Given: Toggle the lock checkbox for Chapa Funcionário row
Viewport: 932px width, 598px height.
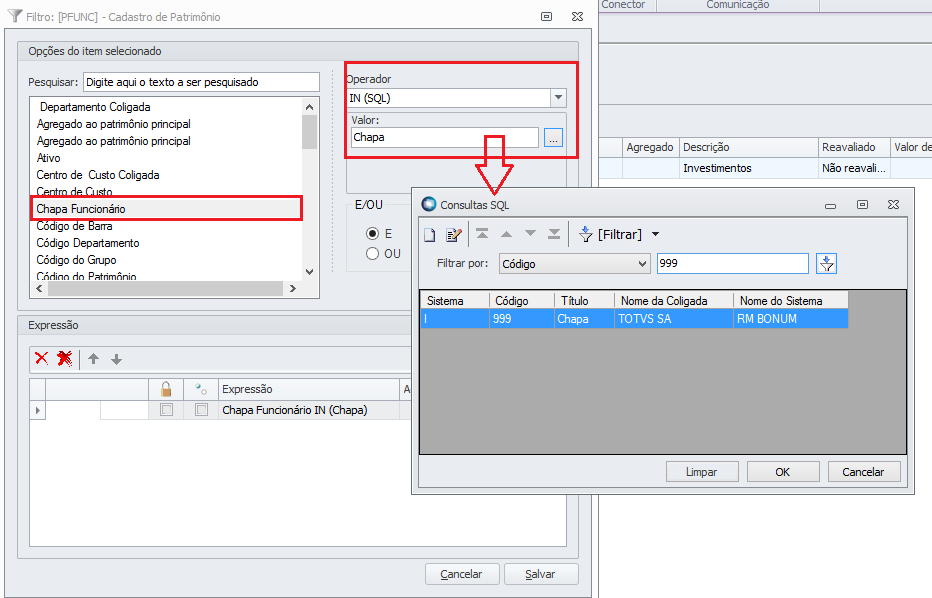Looking at the screenshot, I should (x=166, y=410).
